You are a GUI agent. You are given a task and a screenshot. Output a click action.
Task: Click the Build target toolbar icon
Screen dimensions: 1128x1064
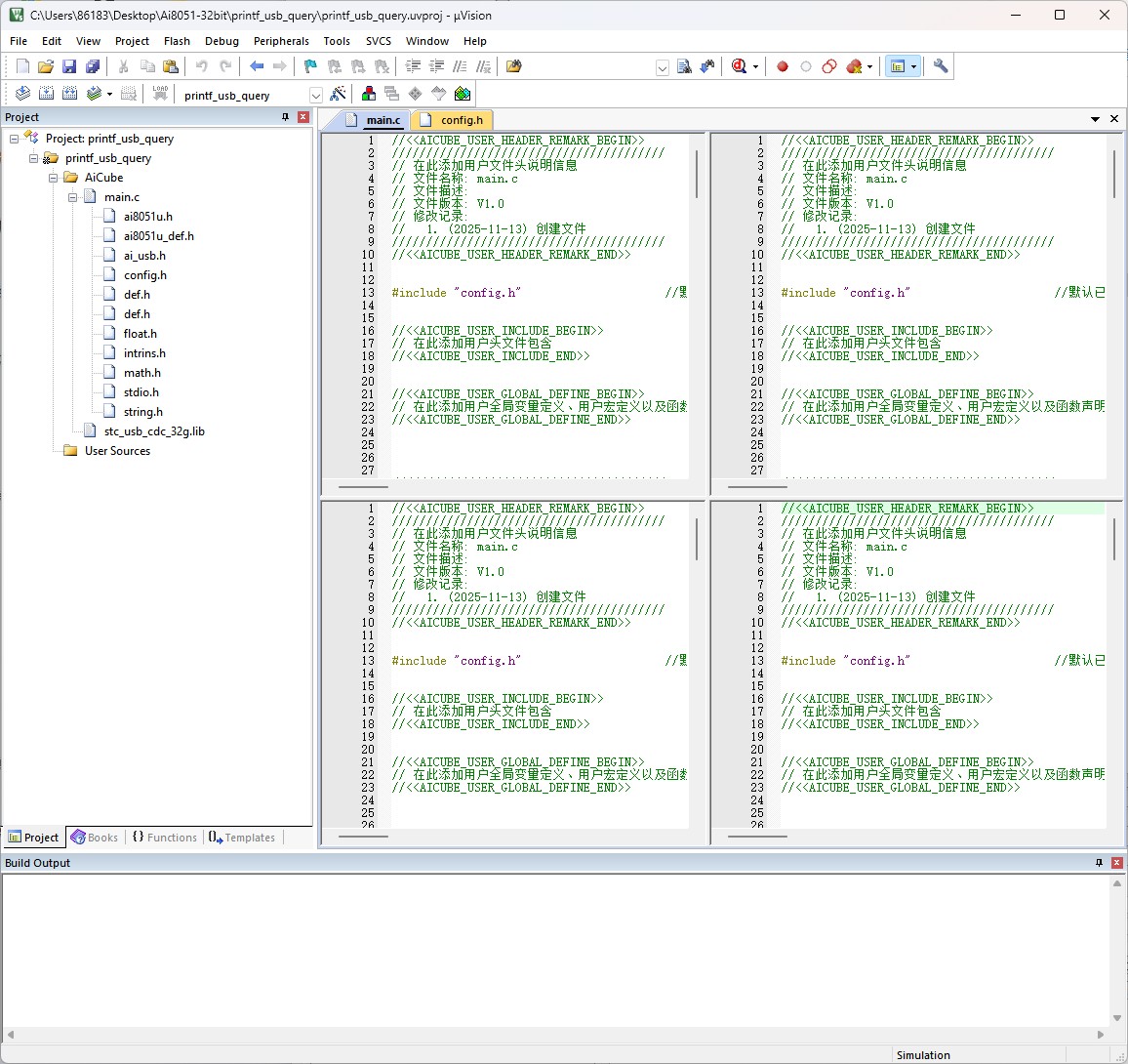click(46, 94)
